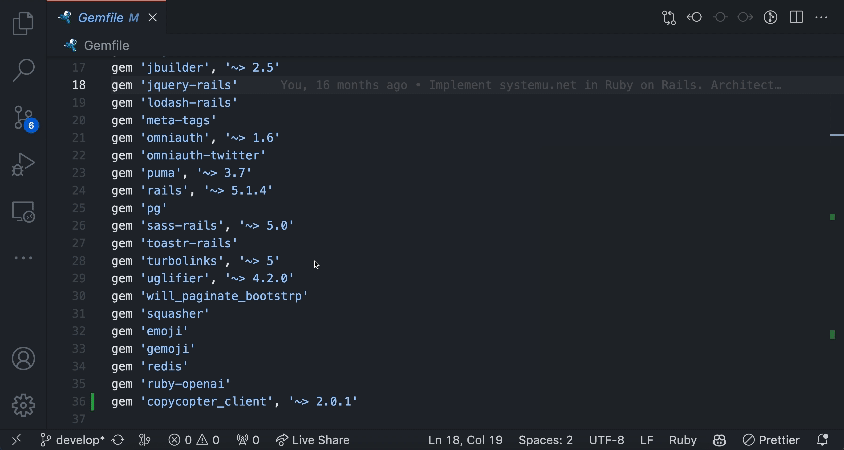
Task: Click Gemfile in the breadcrumb bar
Action: [104, 45]
